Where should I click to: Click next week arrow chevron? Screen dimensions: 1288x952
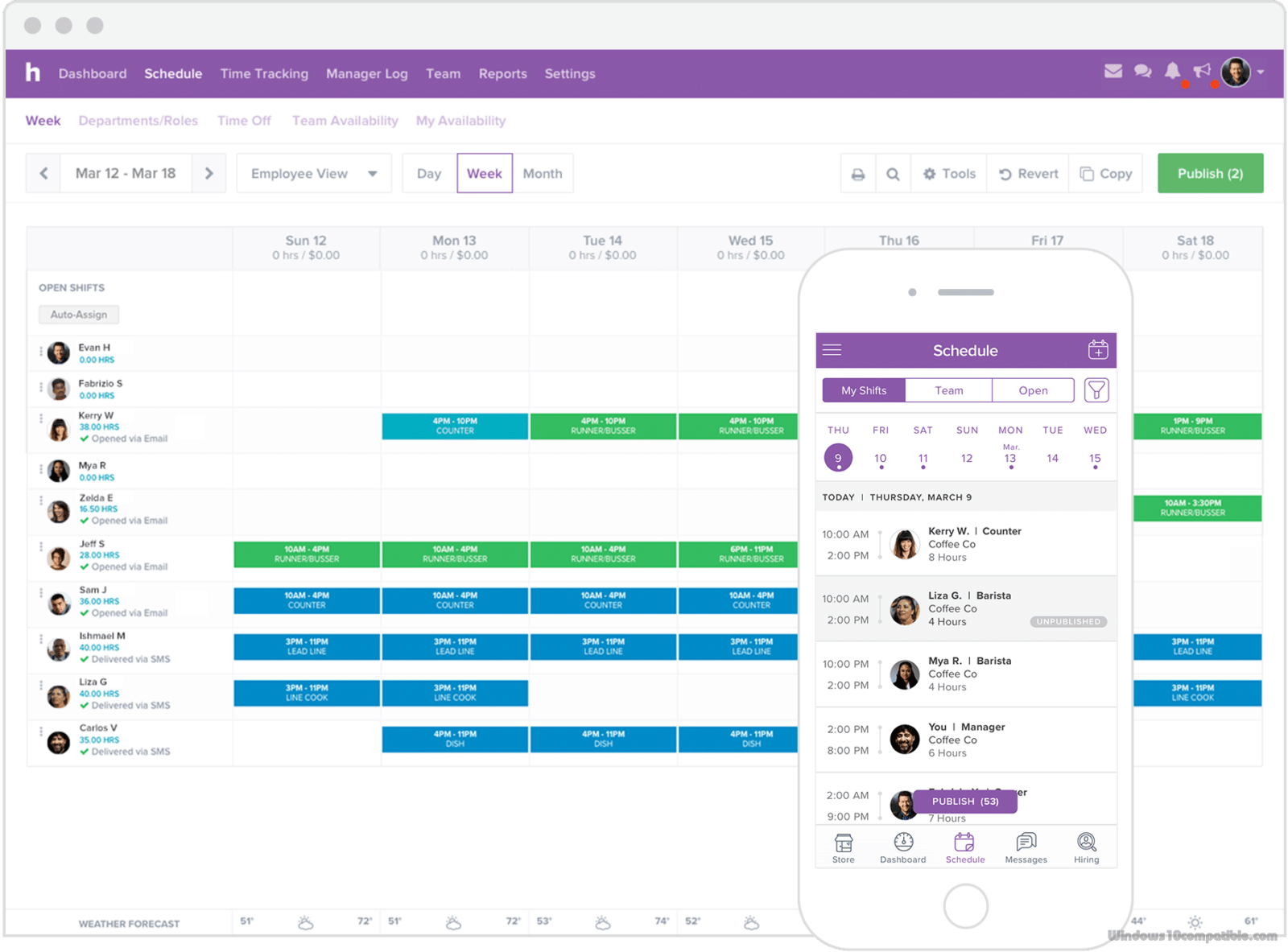(x=209, y=173)
